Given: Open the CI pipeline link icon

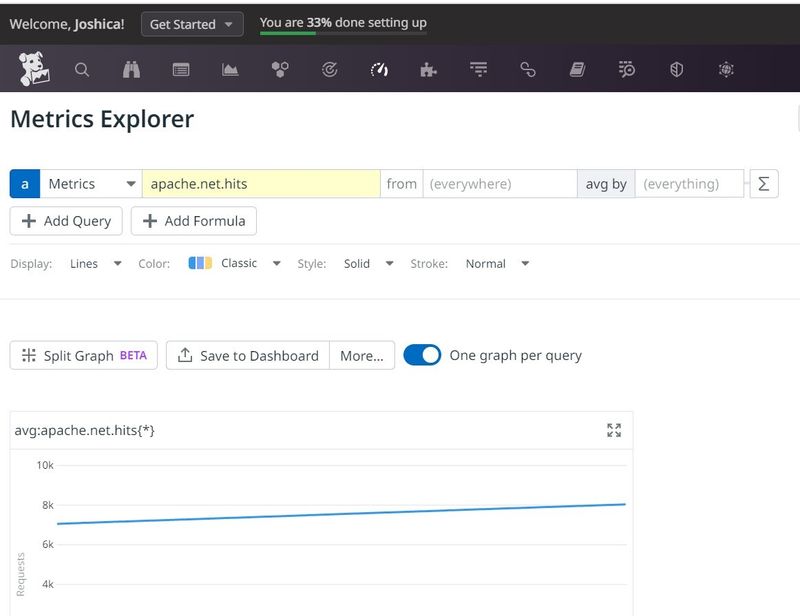Looking at the screenshot, I should [x=528, y=69].
